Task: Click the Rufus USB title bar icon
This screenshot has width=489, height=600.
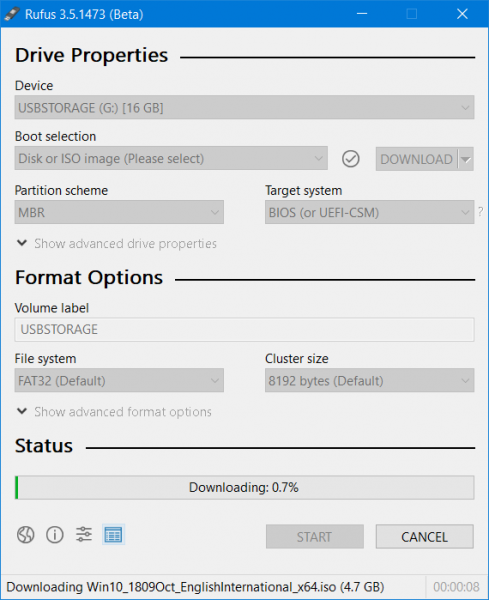Action: pyautogui.click(x=12, y=14)
